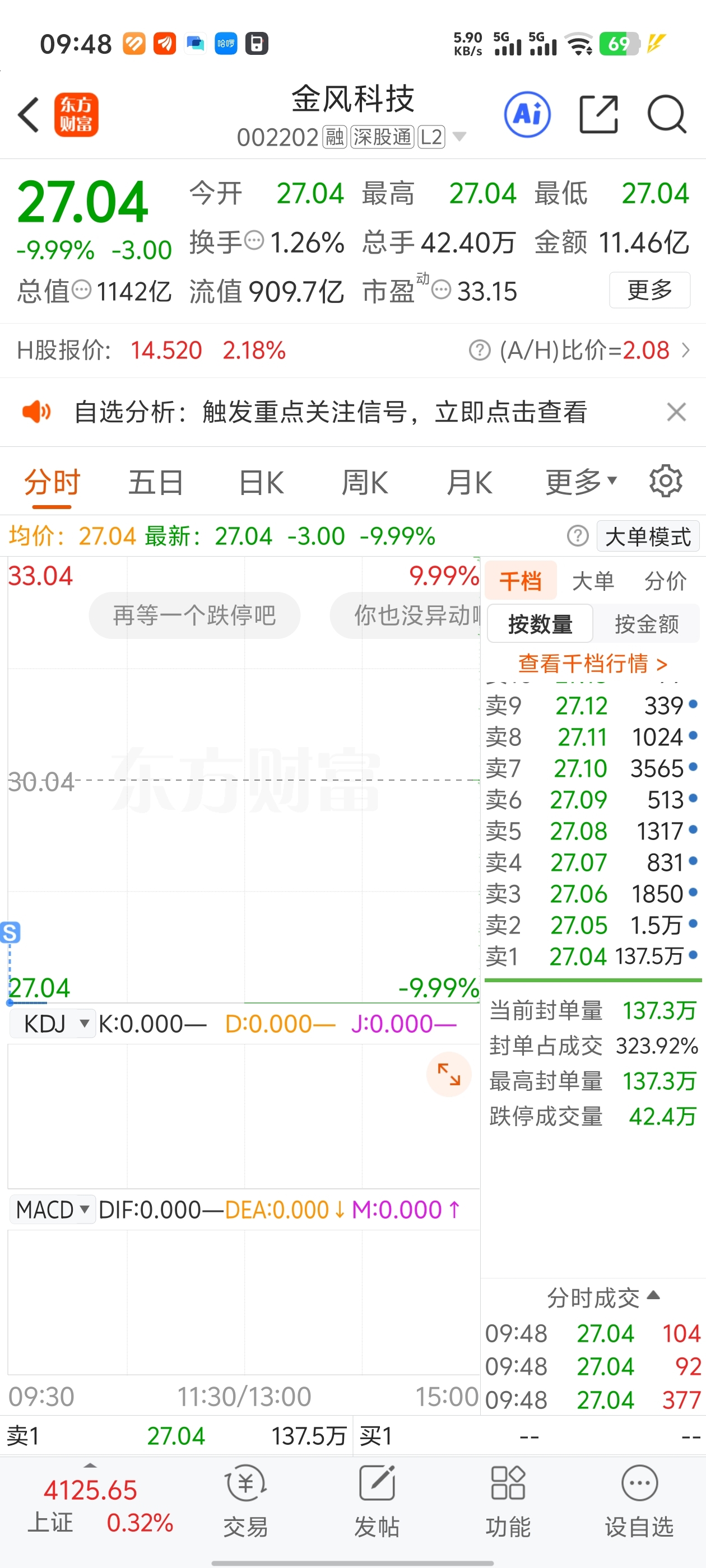This screenshot has width=706, height=1568.
Task: Switch to 日K tab
Action: (261, 482)
